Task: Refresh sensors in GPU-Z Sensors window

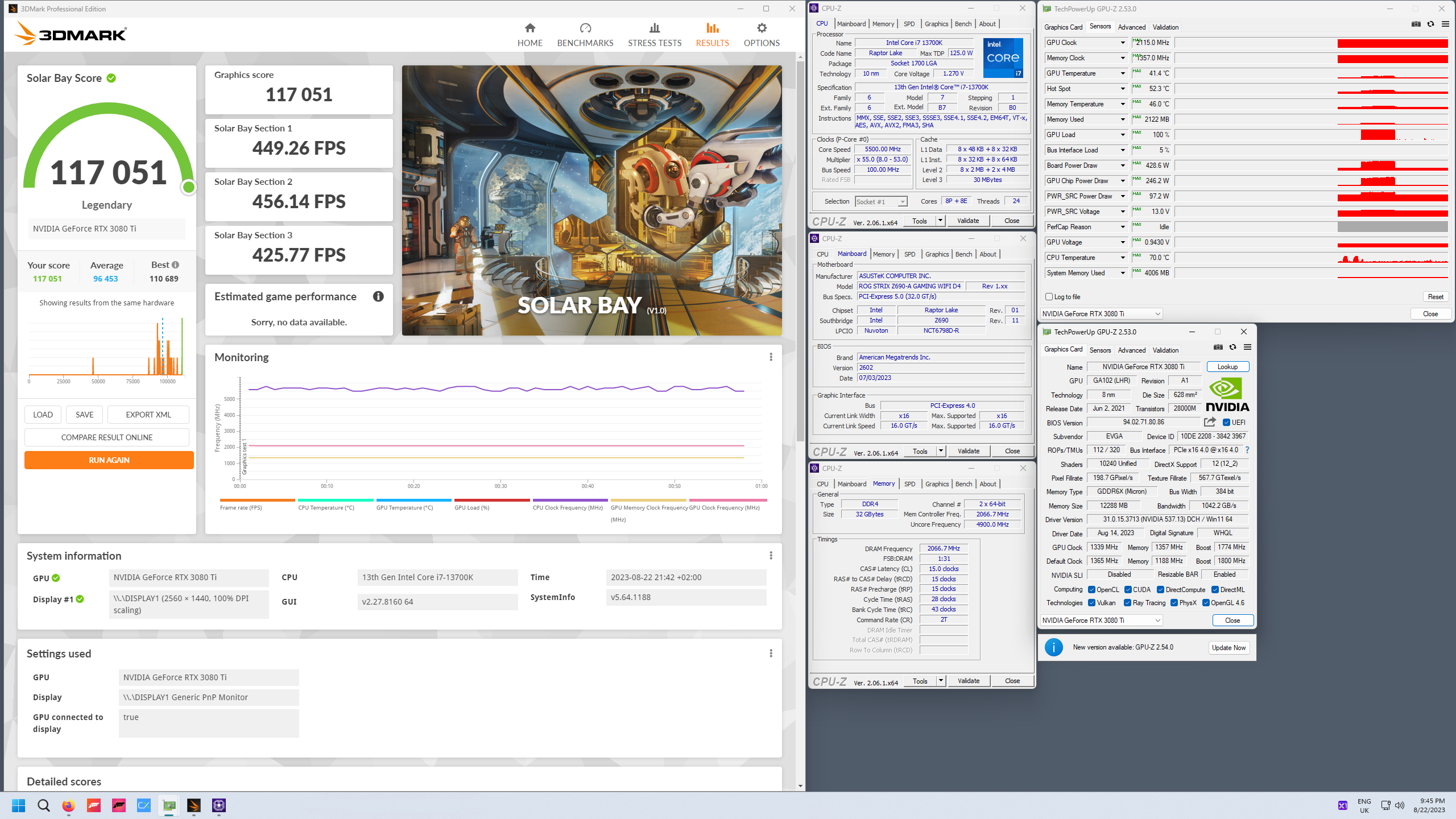Action: (x=1431, y=24)
